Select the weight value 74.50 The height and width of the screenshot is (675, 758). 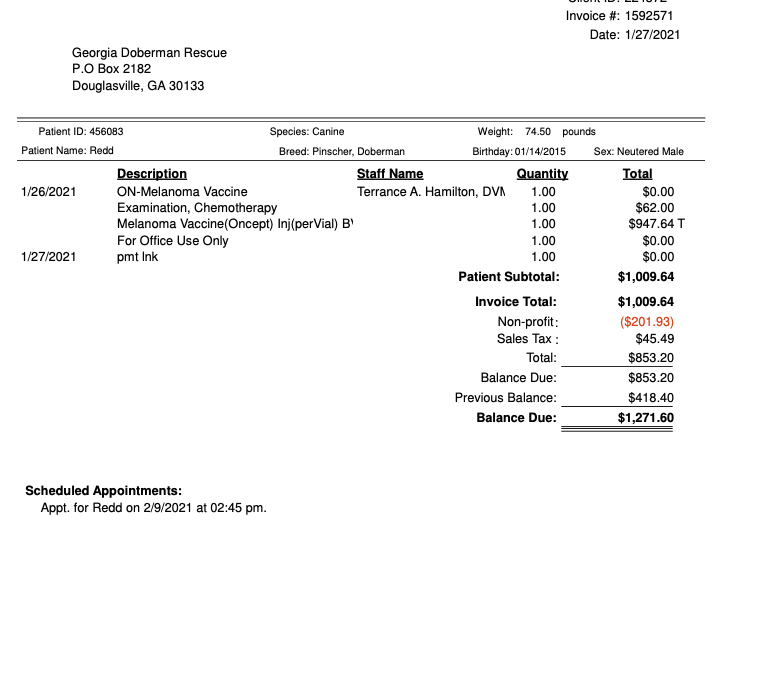538,132
